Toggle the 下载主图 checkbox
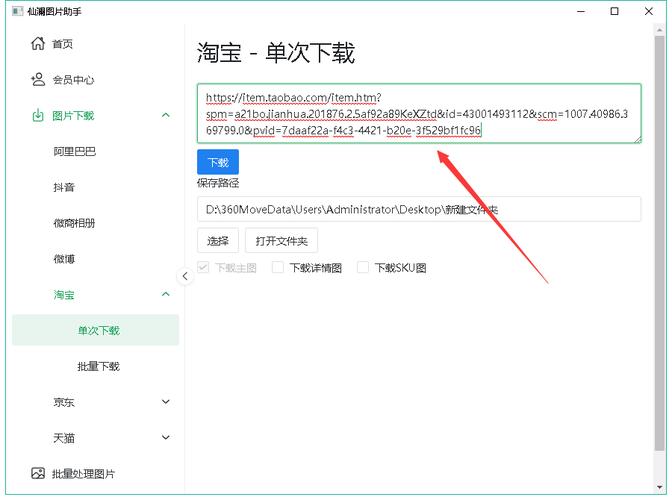Image resolution: width=672 pixels, height=500 pixels. [x=203, y=267]
